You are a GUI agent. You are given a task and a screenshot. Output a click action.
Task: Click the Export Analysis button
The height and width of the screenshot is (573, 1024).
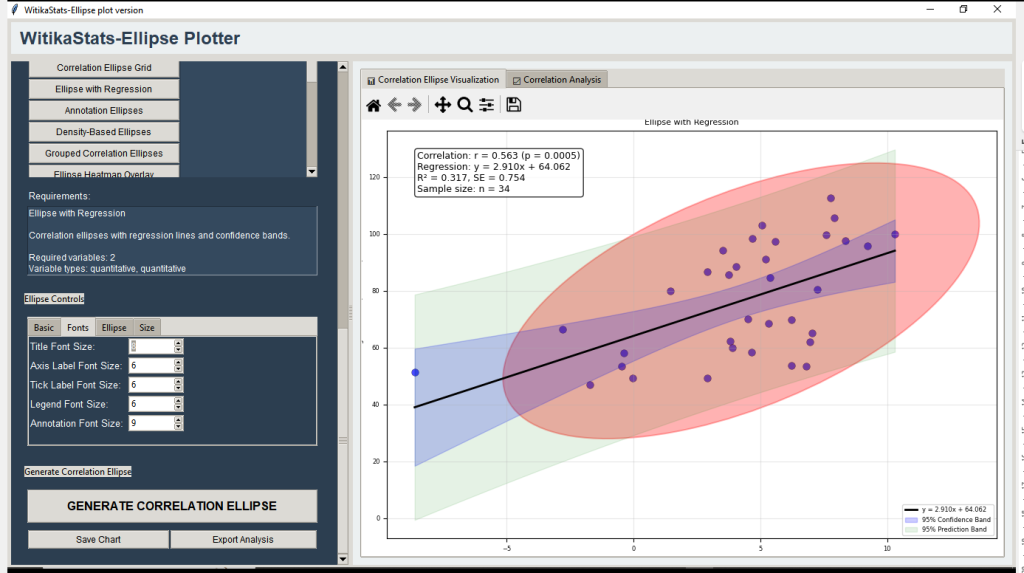click(243, 540)
